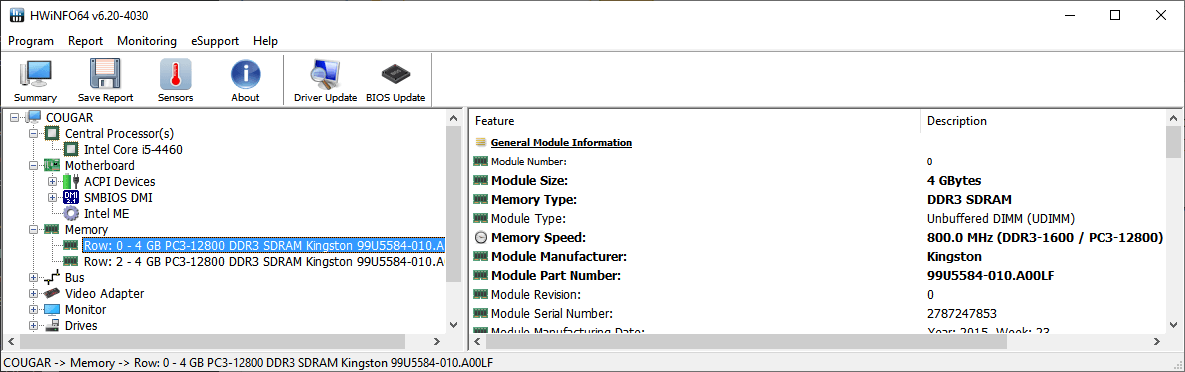Expand the Video Adapter node
This screenshot has height=372, width=1185.
point(33,293)
